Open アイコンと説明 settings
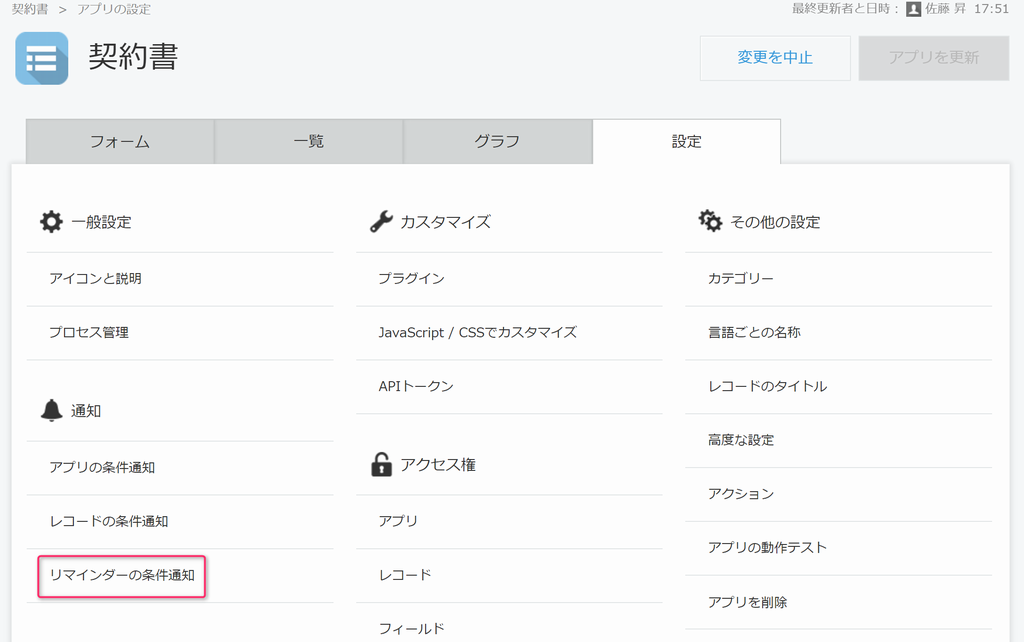1024x642 pixels. 95,278
